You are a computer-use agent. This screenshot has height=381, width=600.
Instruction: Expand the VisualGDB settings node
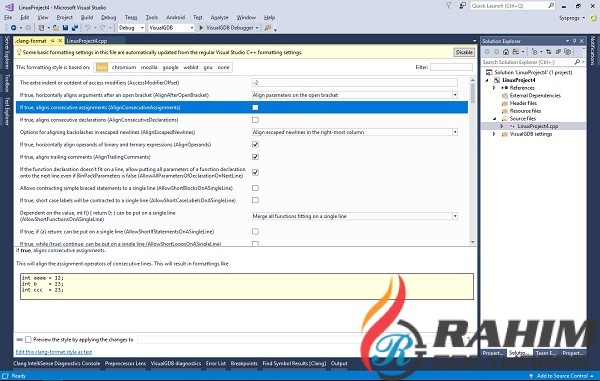click(x=494, y=134)
